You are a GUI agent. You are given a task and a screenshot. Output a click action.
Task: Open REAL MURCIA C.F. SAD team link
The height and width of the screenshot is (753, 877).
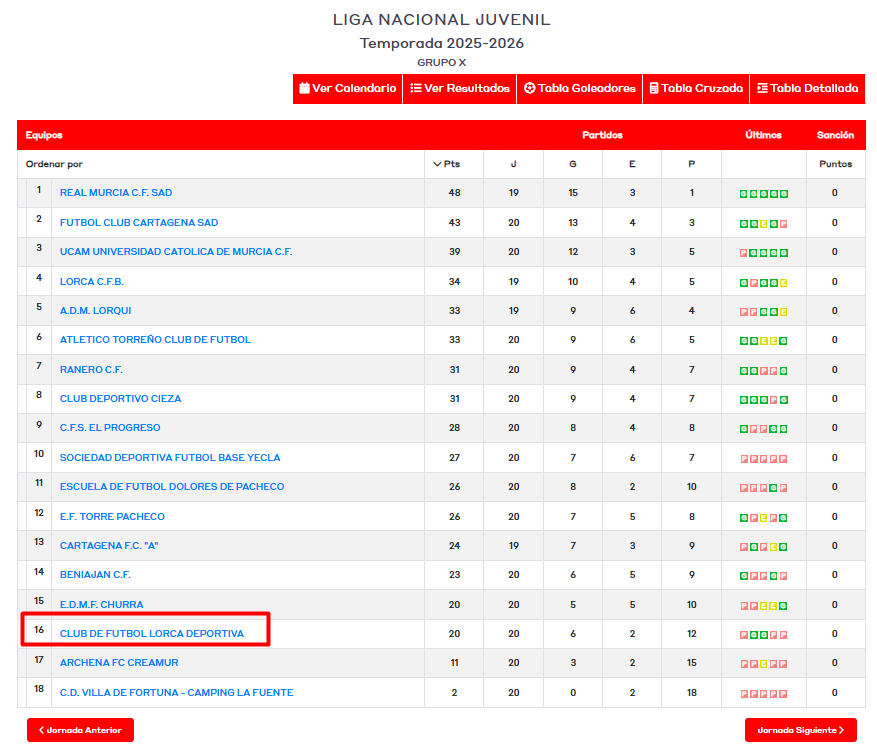click(116, 192)
